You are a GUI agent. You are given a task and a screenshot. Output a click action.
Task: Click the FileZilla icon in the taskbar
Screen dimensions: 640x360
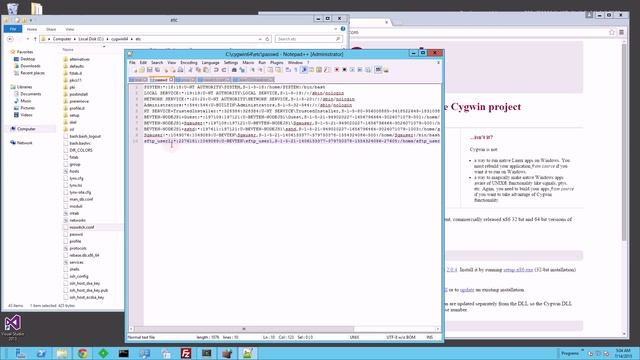point(186,353)
